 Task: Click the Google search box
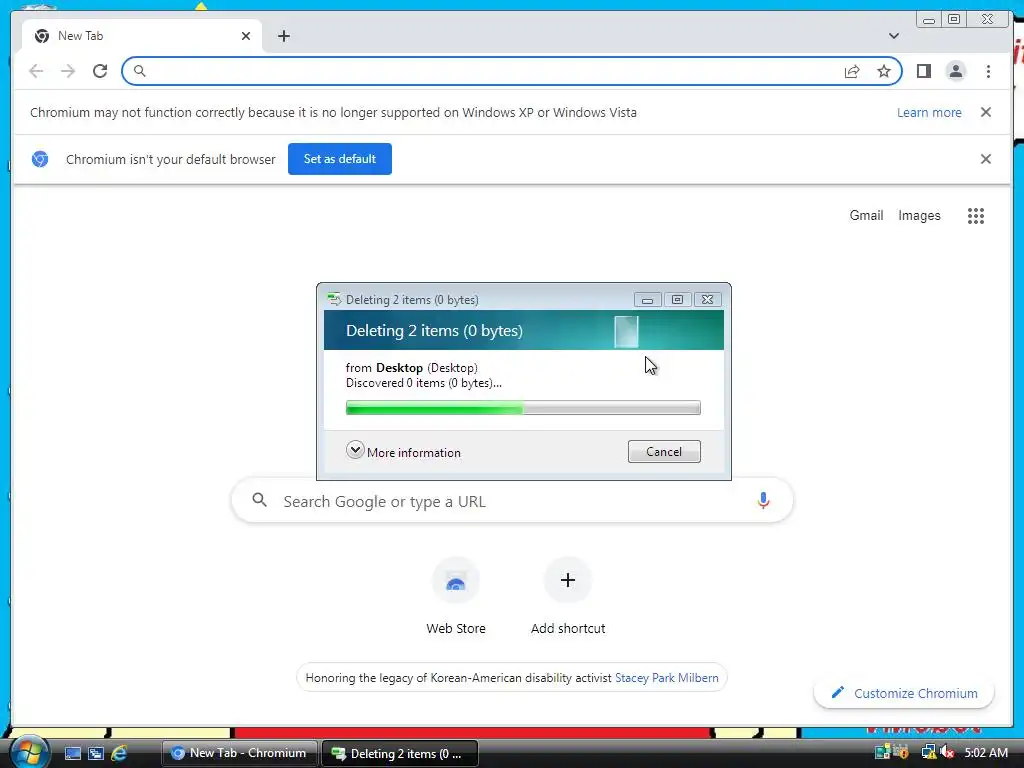point(513,501)
